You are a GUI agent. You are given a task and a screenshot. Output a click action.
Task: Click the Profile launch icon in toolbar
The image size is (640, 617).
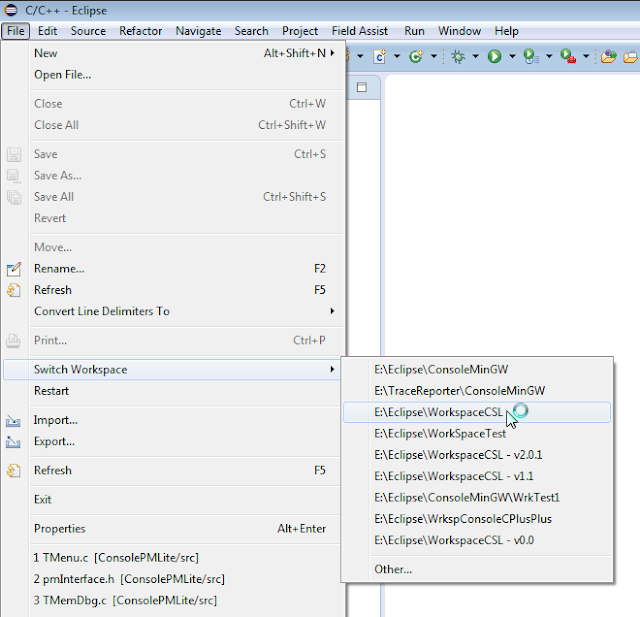coord(531,56)
